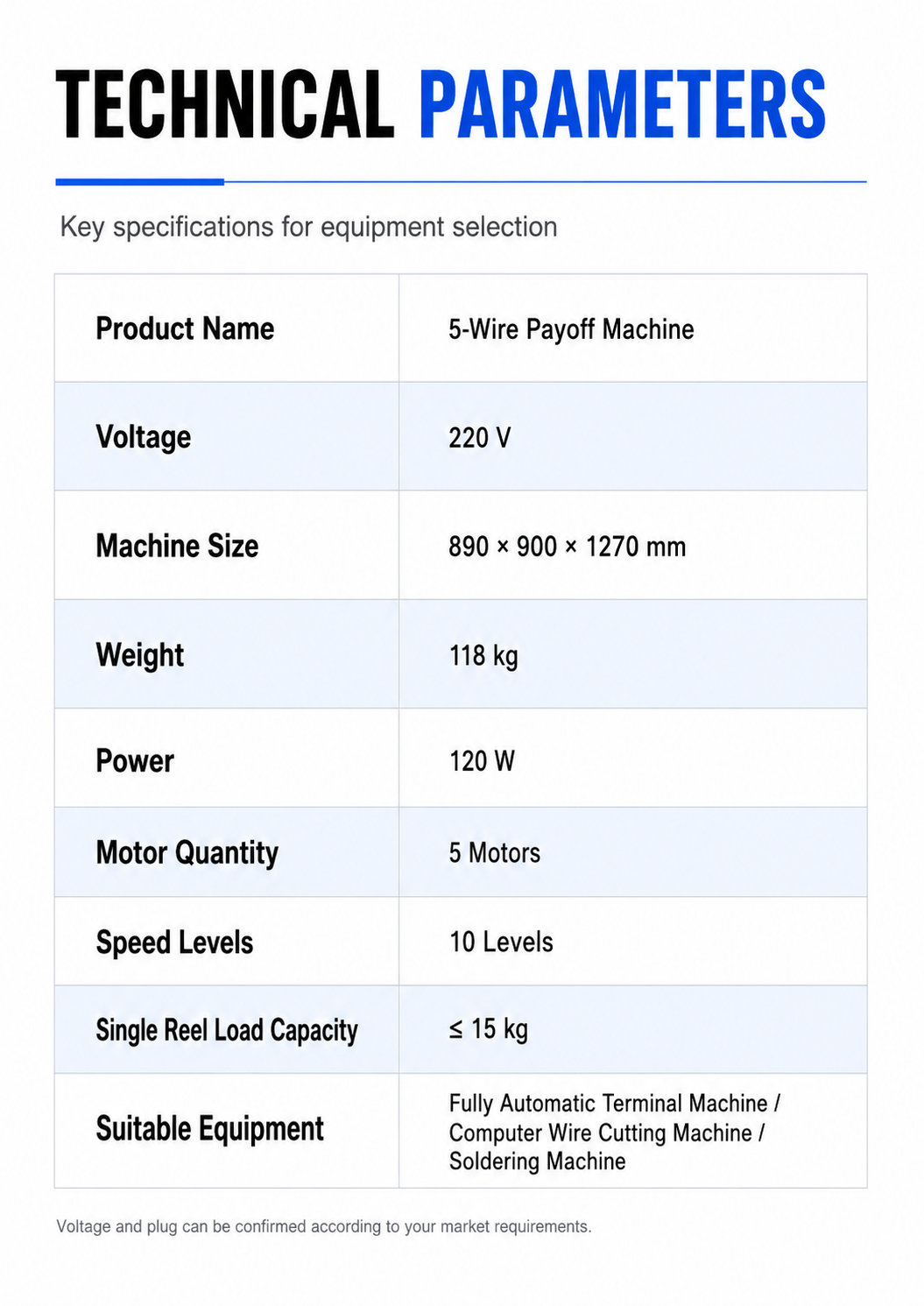Click the Machine Size label

point(177,546)
